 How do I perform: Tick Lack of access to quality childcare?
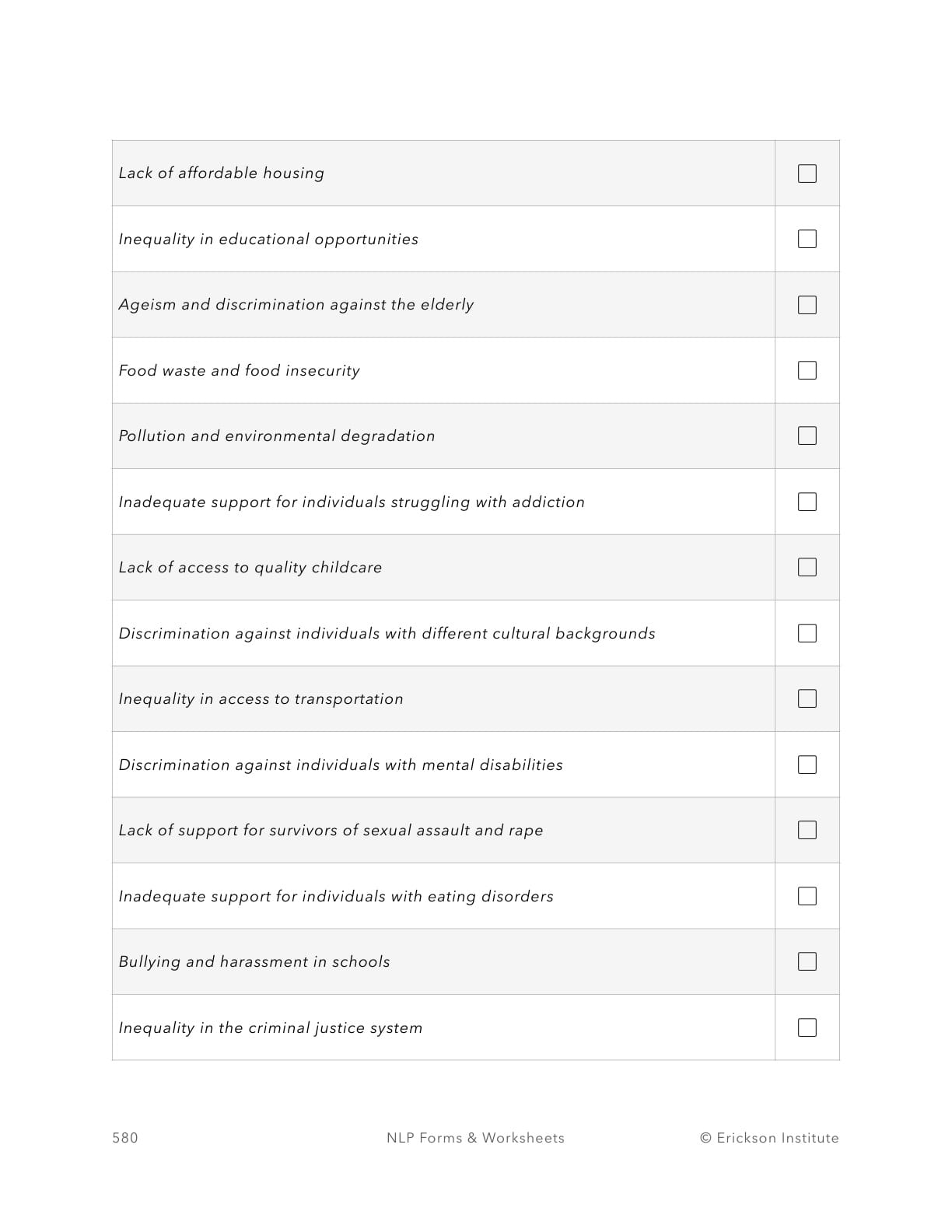[x=807, y=567]
